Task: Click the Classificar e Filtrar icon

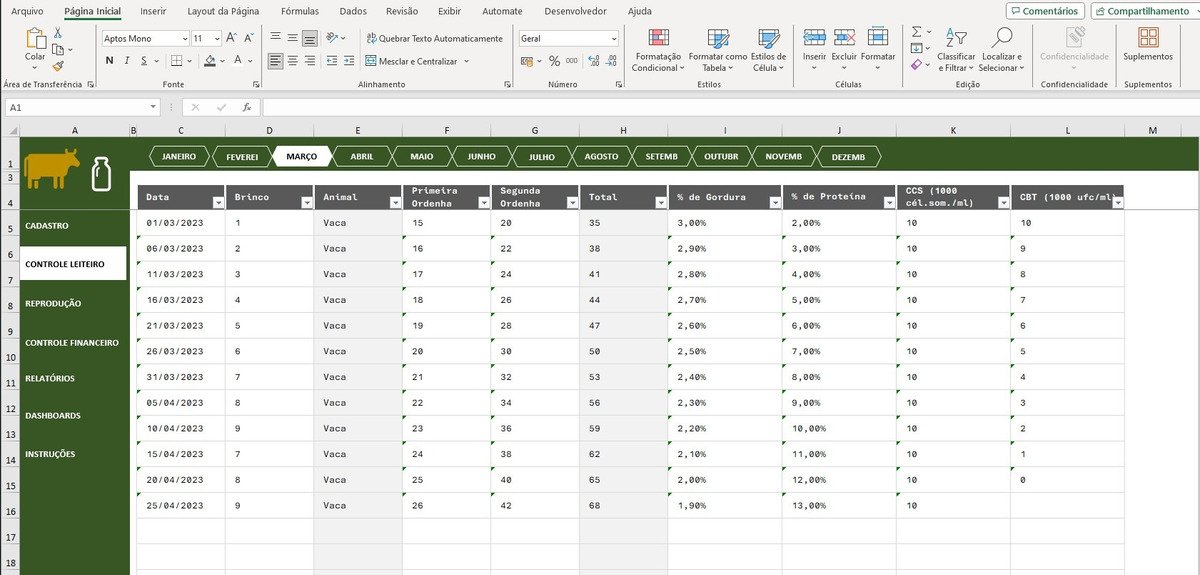Action: pyautogui.click(x=956, y=38)
